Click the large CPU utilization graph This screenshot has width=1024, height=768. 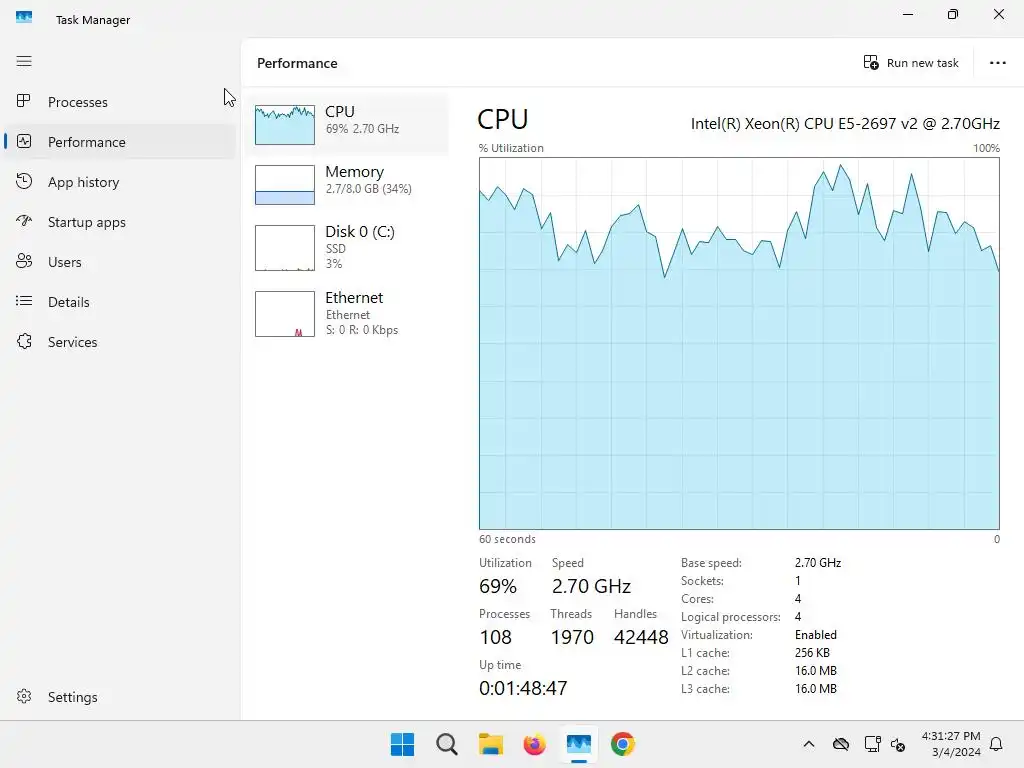coord(739,344)
